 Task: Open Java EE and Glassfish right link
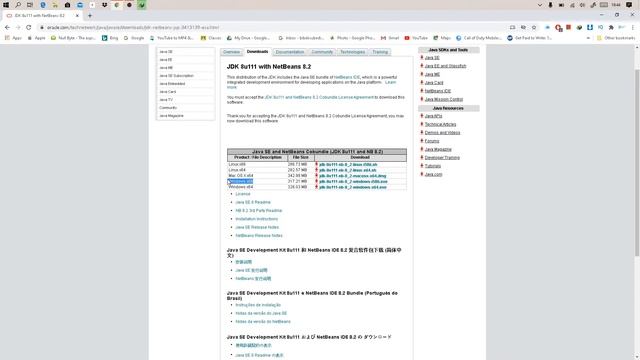pos(445,66)
